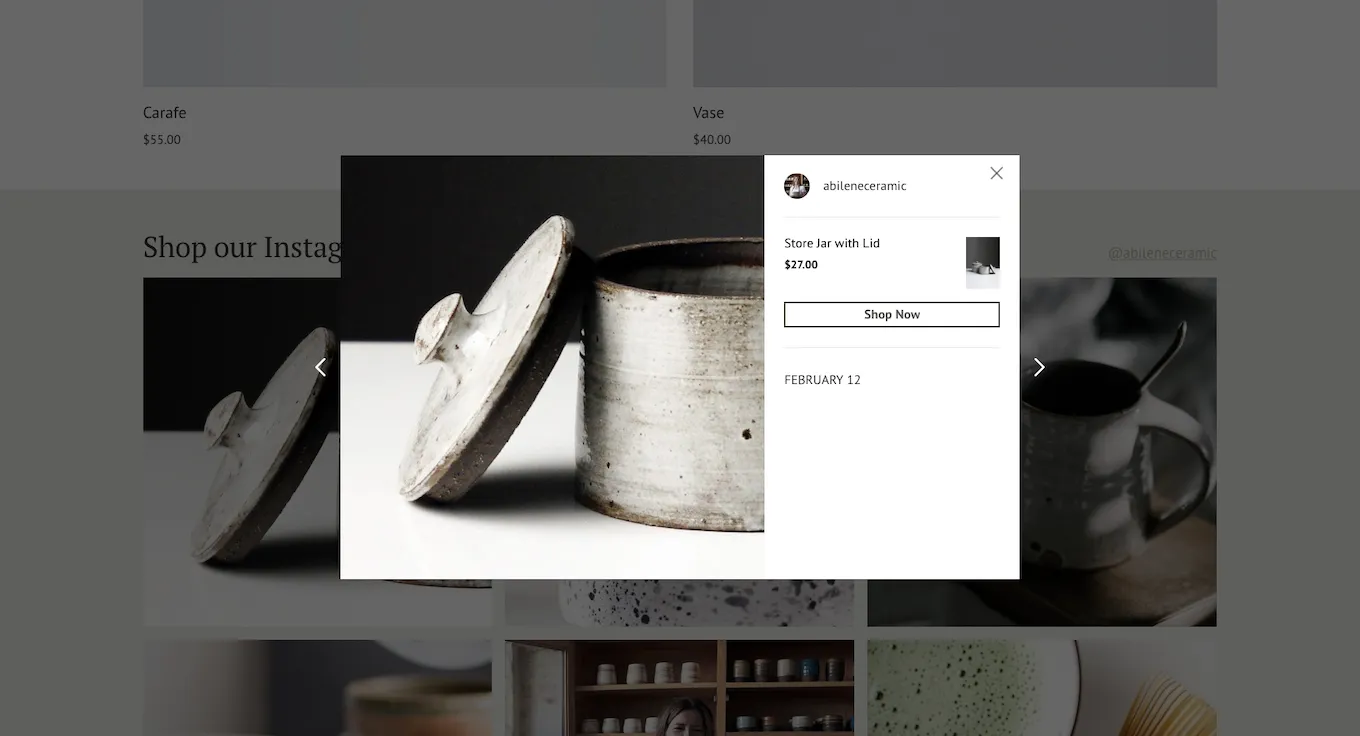
Task: Click the Shop Now button
Action: click(x=891, y=314)
